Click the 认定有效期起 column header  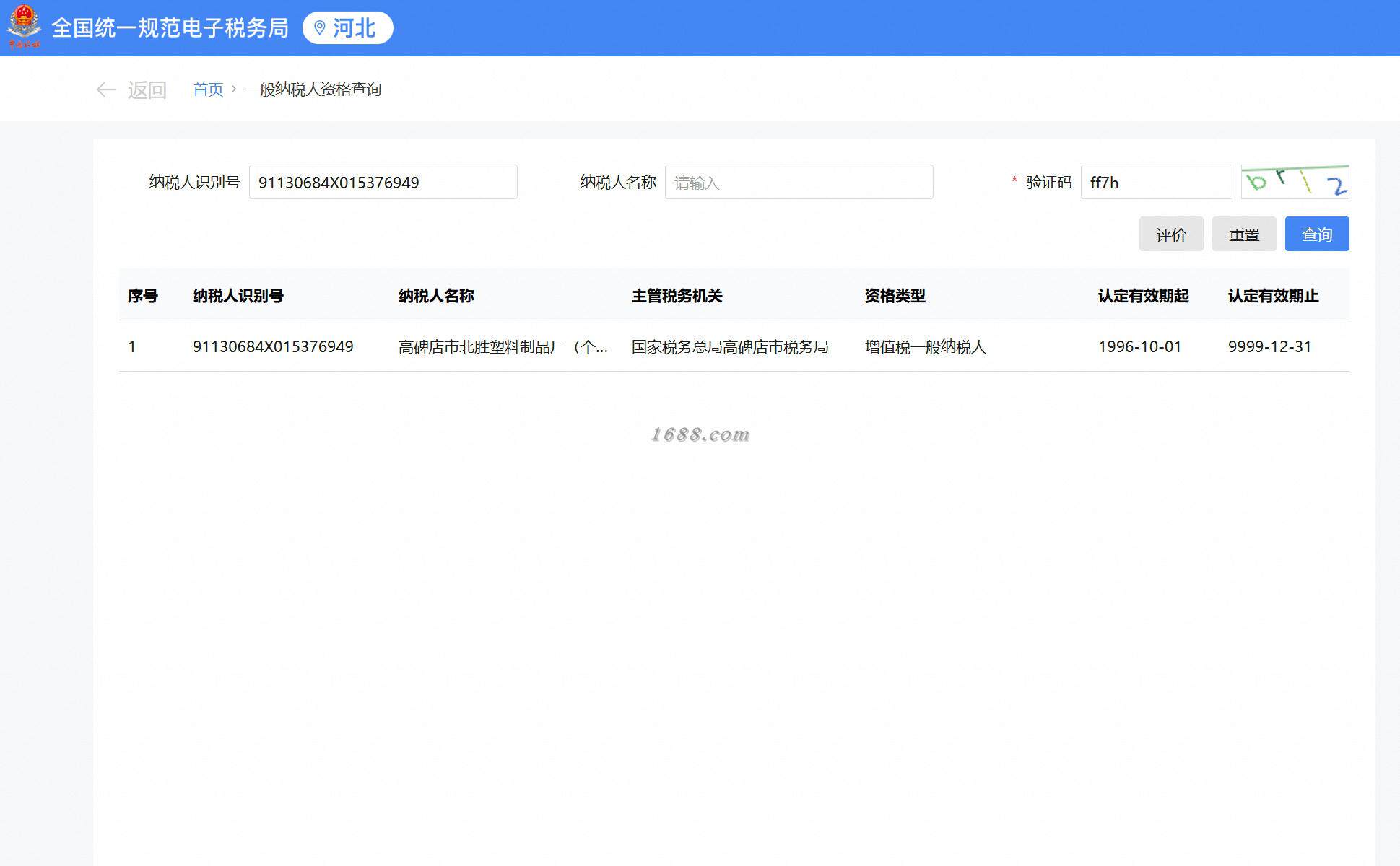[x=1143, y=296]
